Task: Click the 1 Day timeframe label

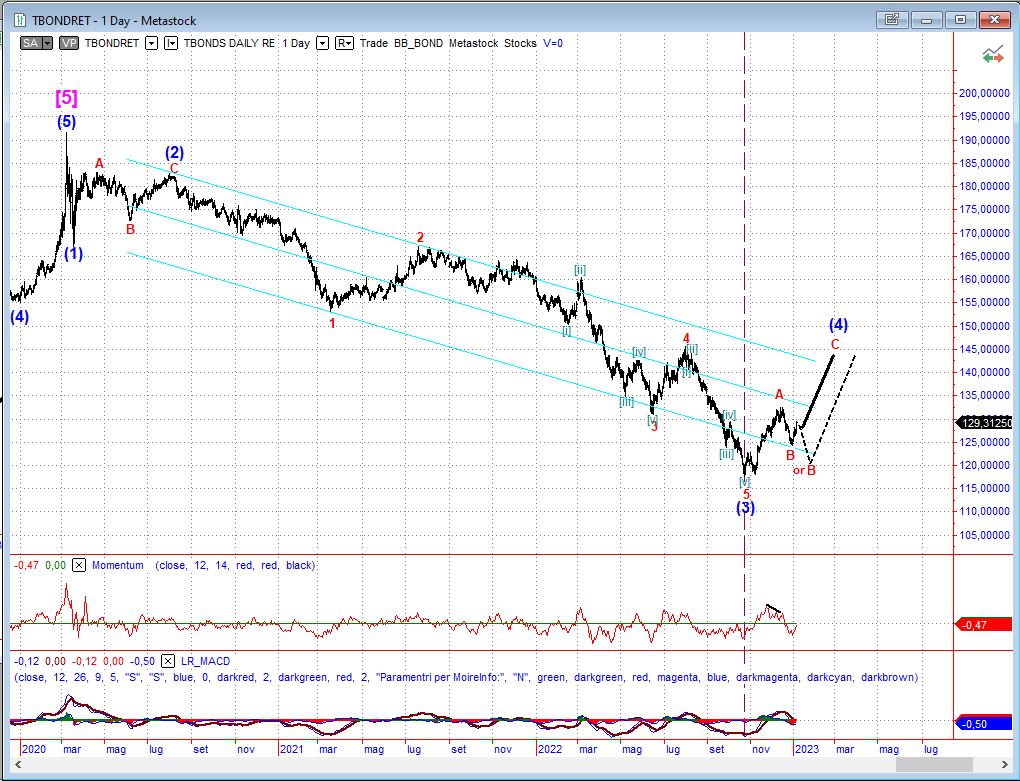Action: click(x=296, y=43)
